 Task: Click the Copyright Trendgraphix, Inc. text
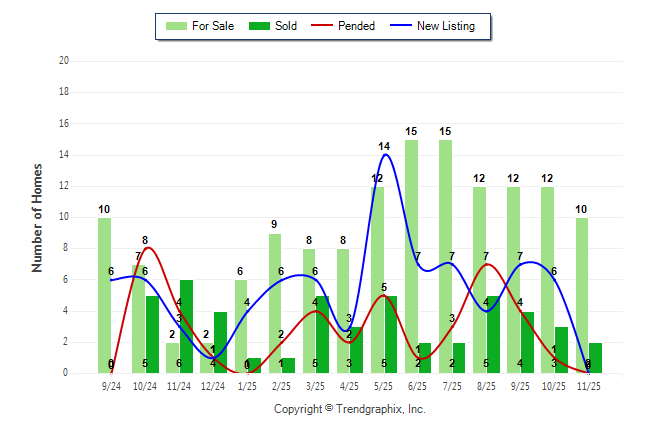[349, 409]
